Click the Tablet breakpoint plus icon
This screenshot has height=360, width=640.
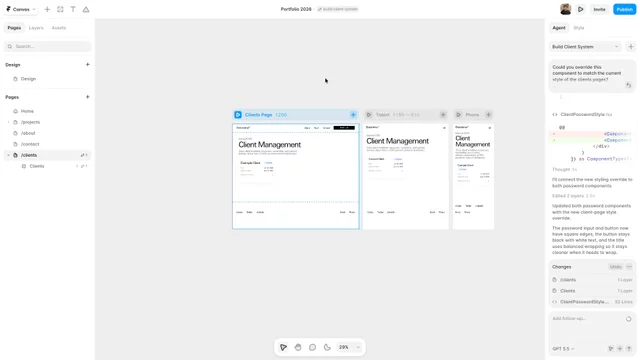(443, 115)
